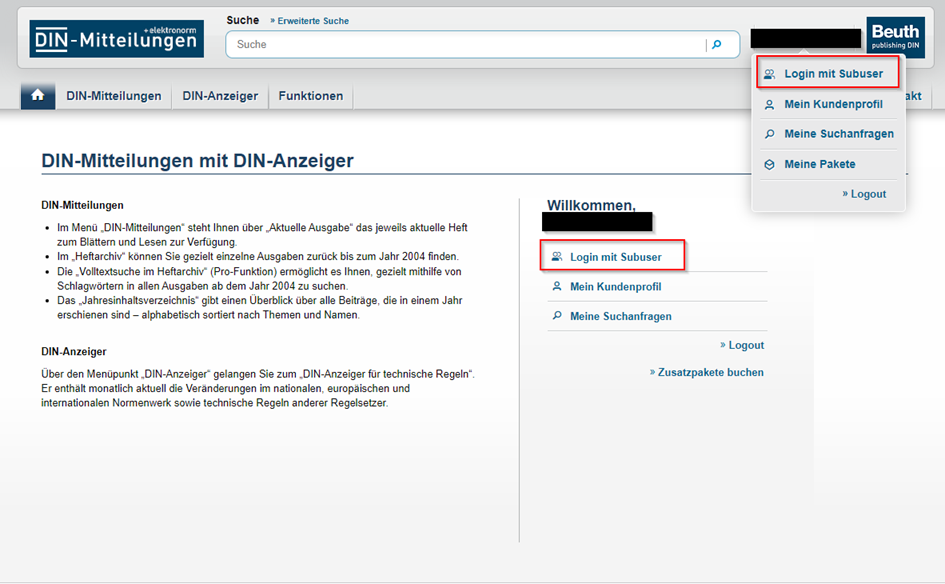This screenshot has width=945, height=584.
Task: Open the DIN-Mitteilungen menu
Action: (114, 96)
